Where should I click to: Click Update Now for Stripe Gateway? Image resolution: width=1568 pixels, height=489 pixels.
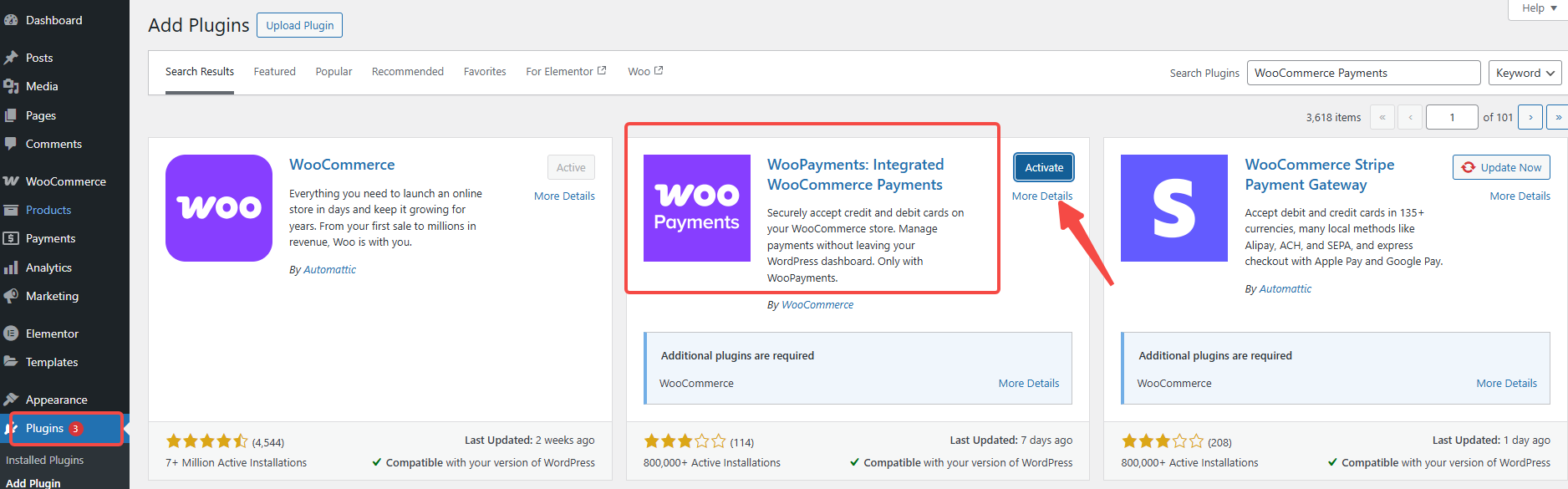[x=1501, y=167]
